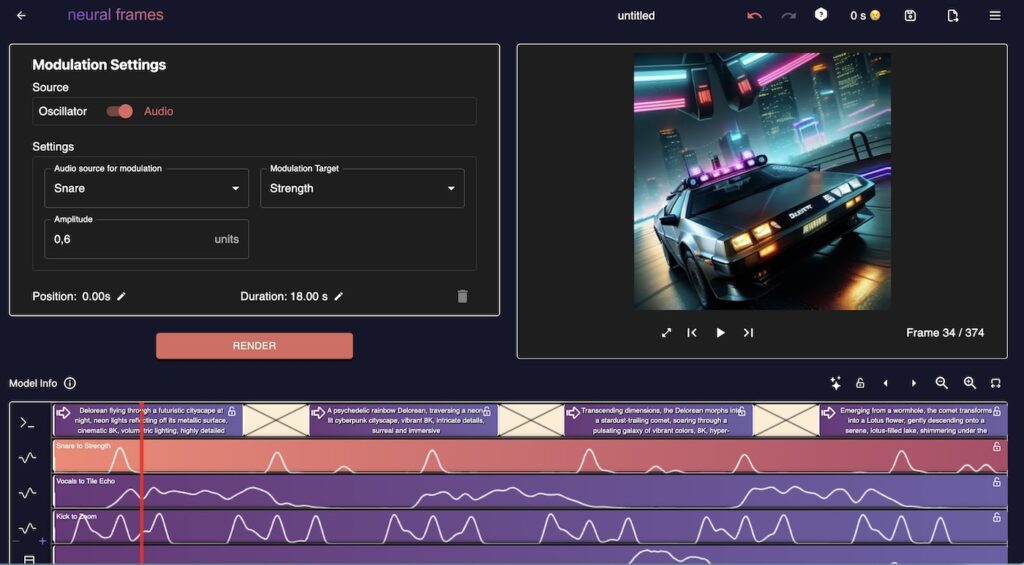This screenshot has height=565, width=1024.
Task: Zoom out the timeline with magnifier minus
Action: point(941,383)
